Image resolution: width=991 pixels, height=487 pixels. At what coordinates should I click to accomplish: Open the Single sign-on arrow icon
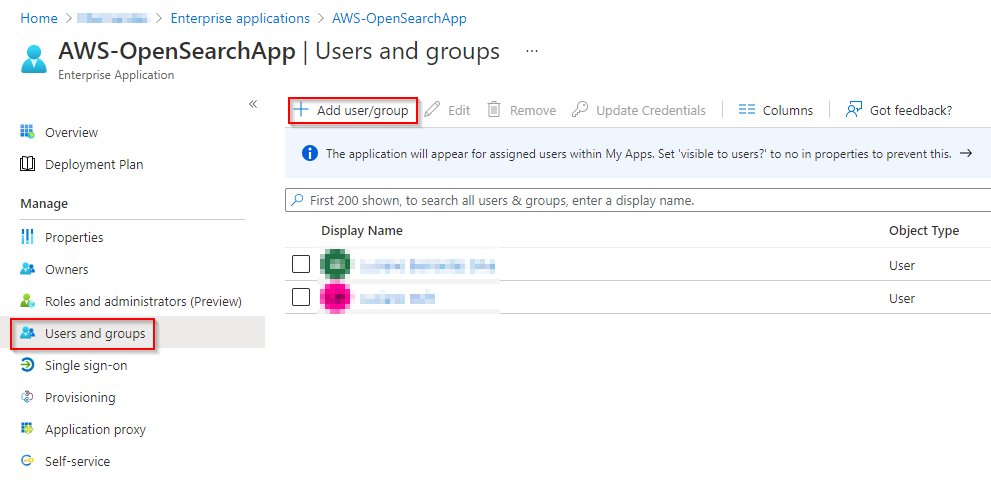pyautogui.click(x=27, y=365)
